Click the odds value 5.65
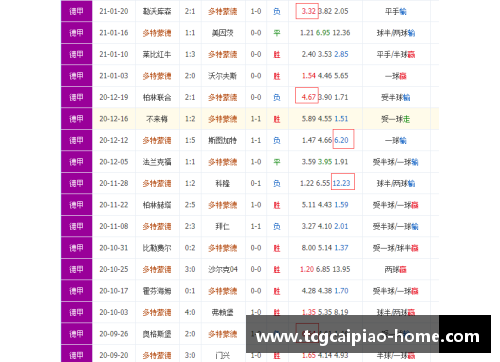Image resolution: width=500 pixels, height=362 pixels. point(341,76)
